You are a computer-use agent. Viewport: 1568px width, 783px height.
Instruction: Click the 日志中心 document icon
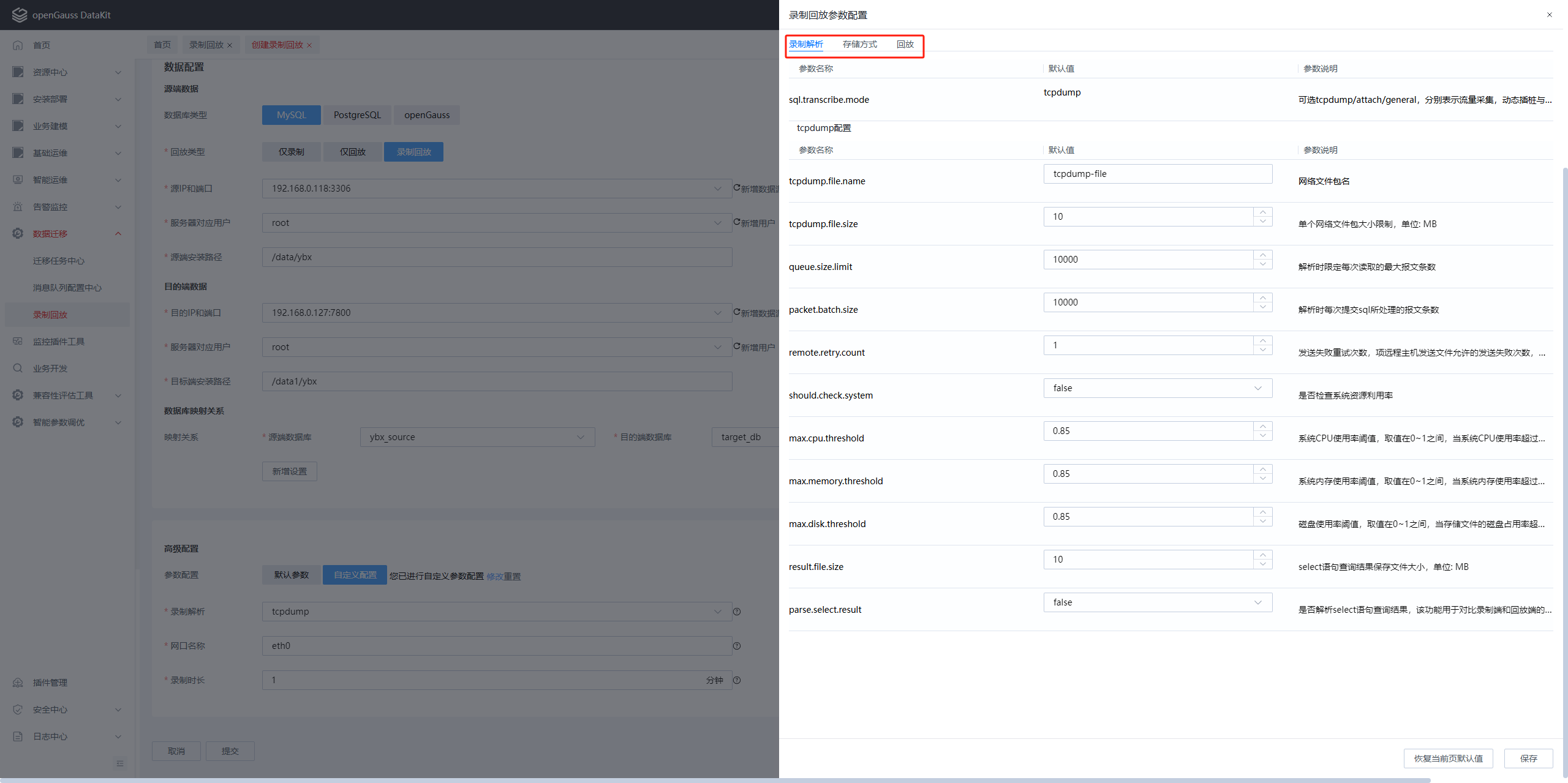(x=18, y=736)
